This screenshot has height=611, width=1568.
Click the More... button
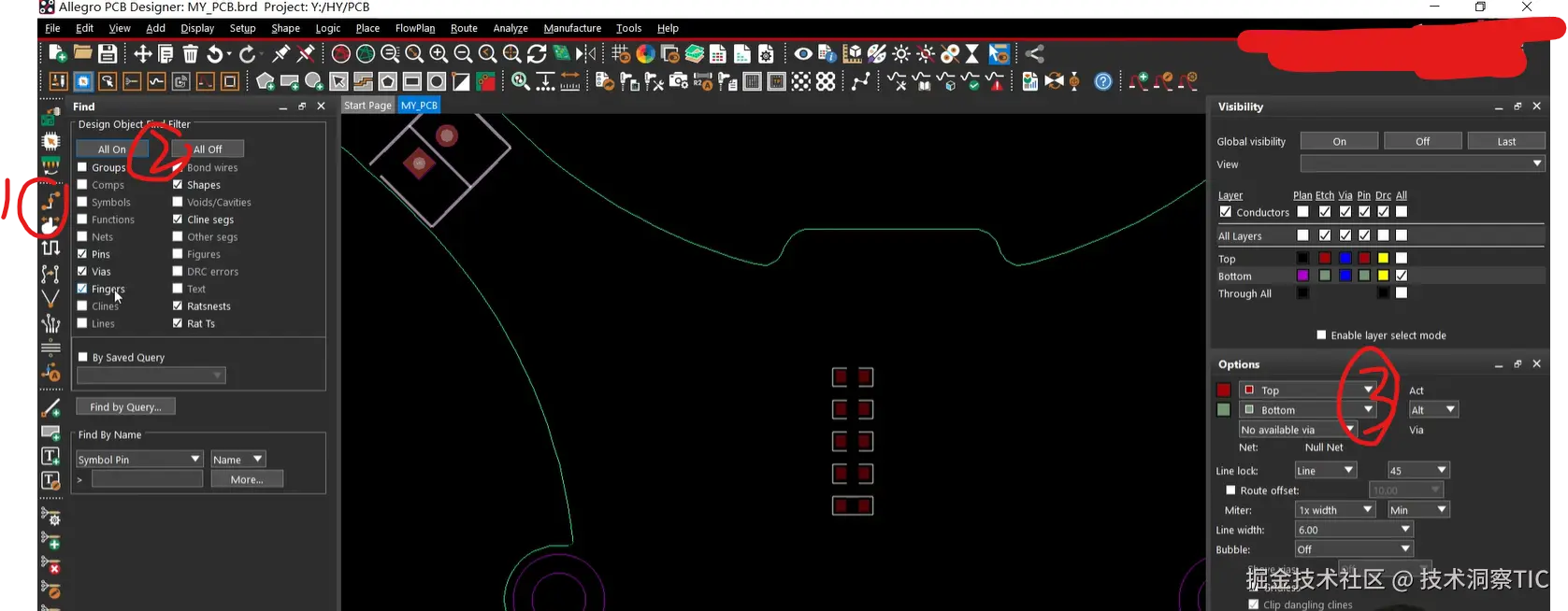pos(247,479)
